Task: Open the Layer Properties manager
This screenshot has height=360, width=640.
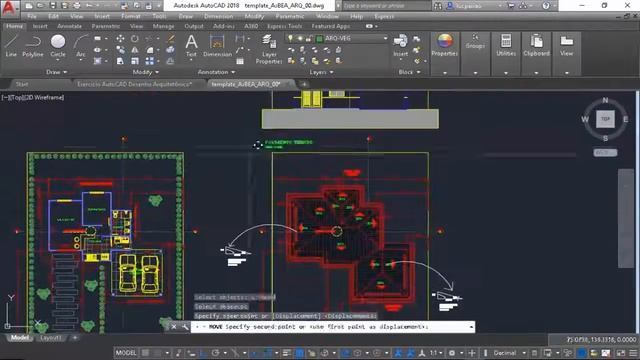Action: tap(269, 49)
